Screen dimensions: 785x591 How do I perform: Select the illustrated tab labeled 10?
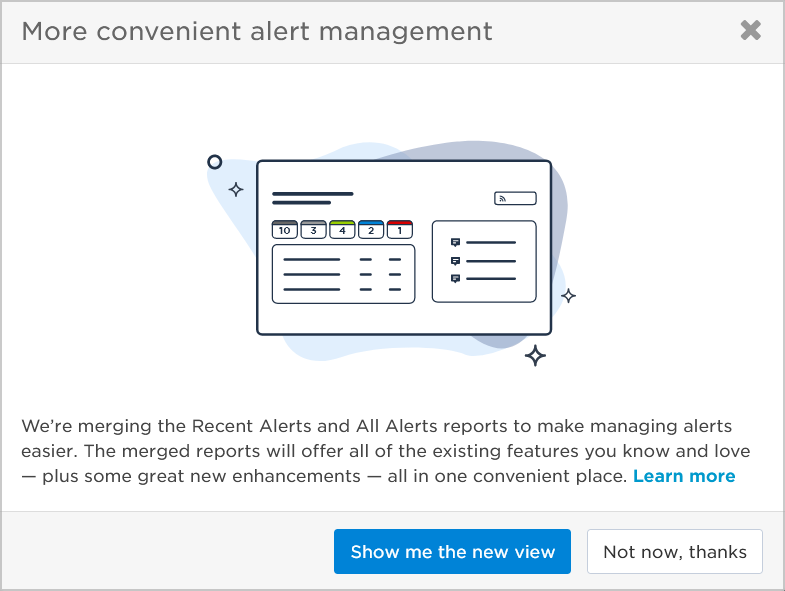[x=285, y=229]
